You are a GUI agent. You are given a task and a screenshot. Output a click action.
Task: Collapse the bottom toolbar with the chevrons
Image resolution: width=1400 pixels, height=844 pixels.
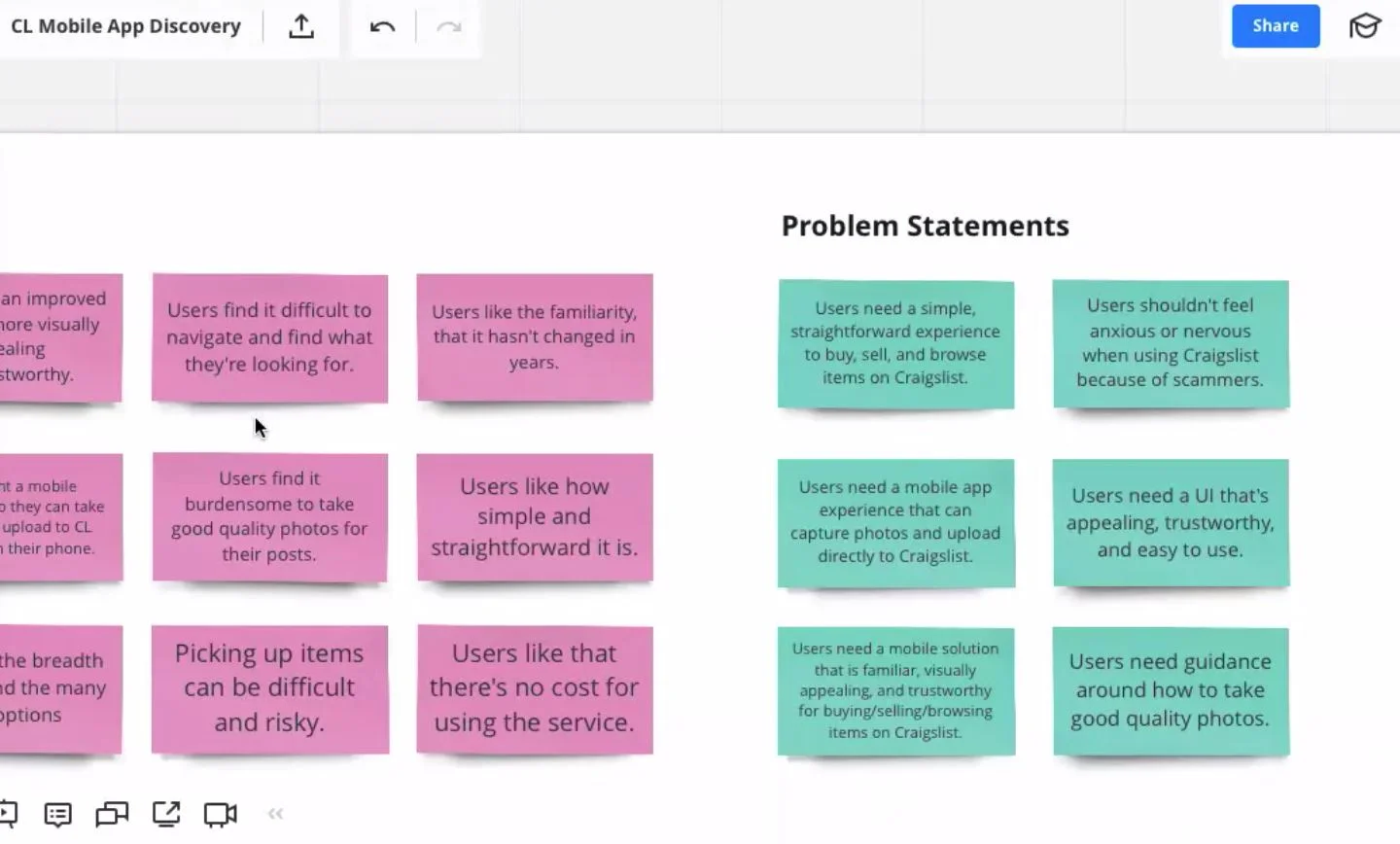275,814
